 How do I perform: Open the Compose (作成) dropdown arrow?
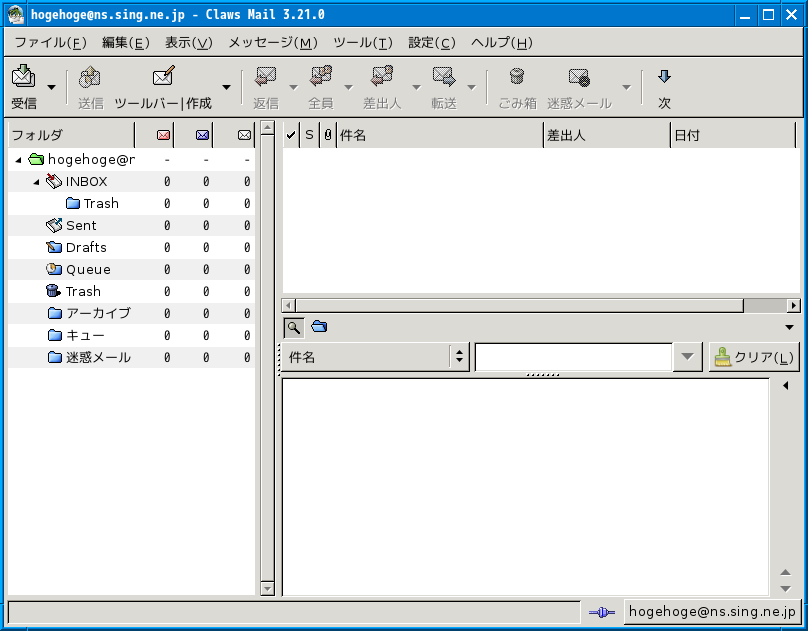pos(226,87)
